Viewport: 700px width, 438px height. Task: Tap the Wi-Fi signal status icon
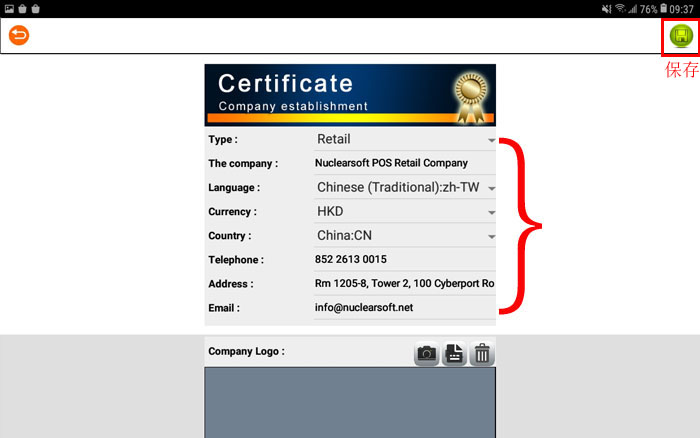click(620, 8)
